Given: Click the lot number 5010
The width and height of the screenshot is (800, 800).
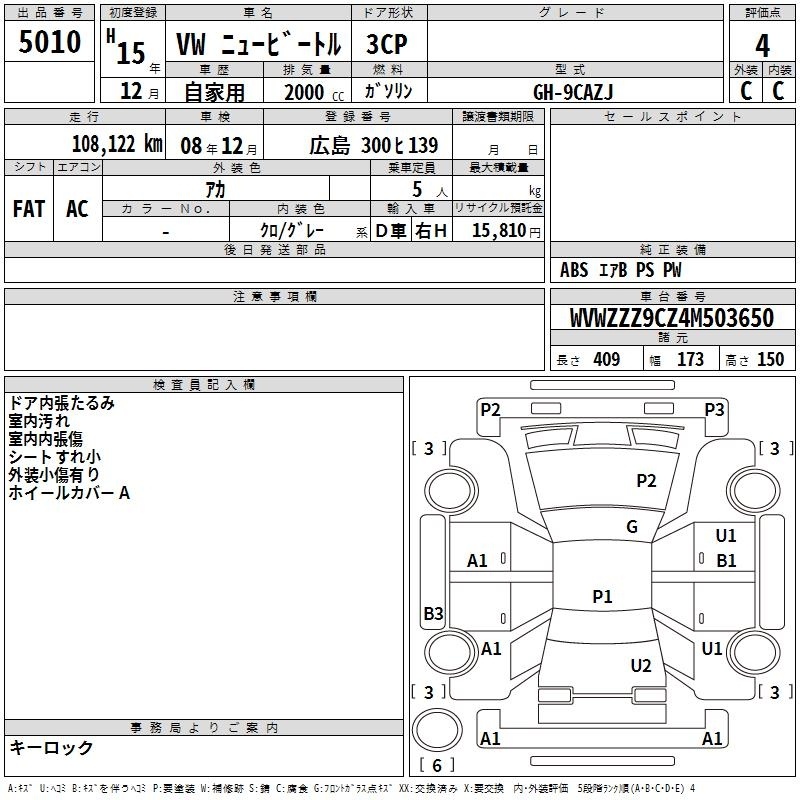Looking at the screenshot, I should click(x=49, y=43).
